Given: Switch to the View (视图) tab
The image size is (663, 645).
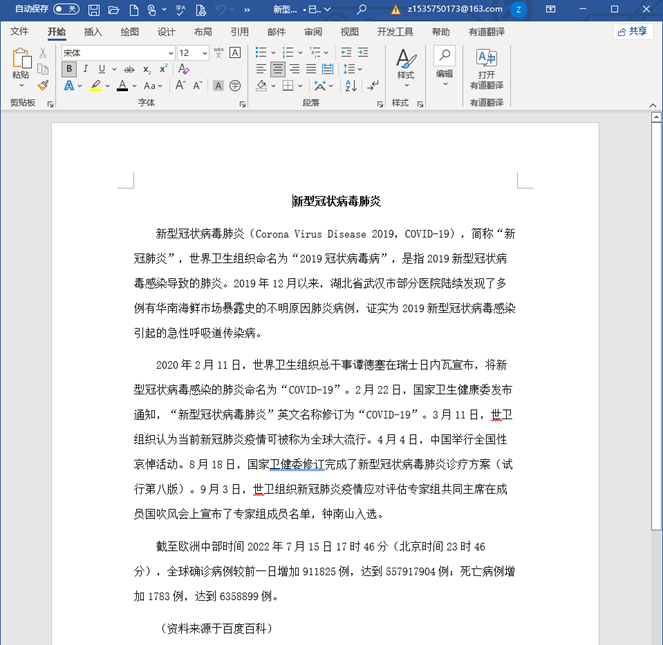Looking at the screenshot, I should 350,32.
